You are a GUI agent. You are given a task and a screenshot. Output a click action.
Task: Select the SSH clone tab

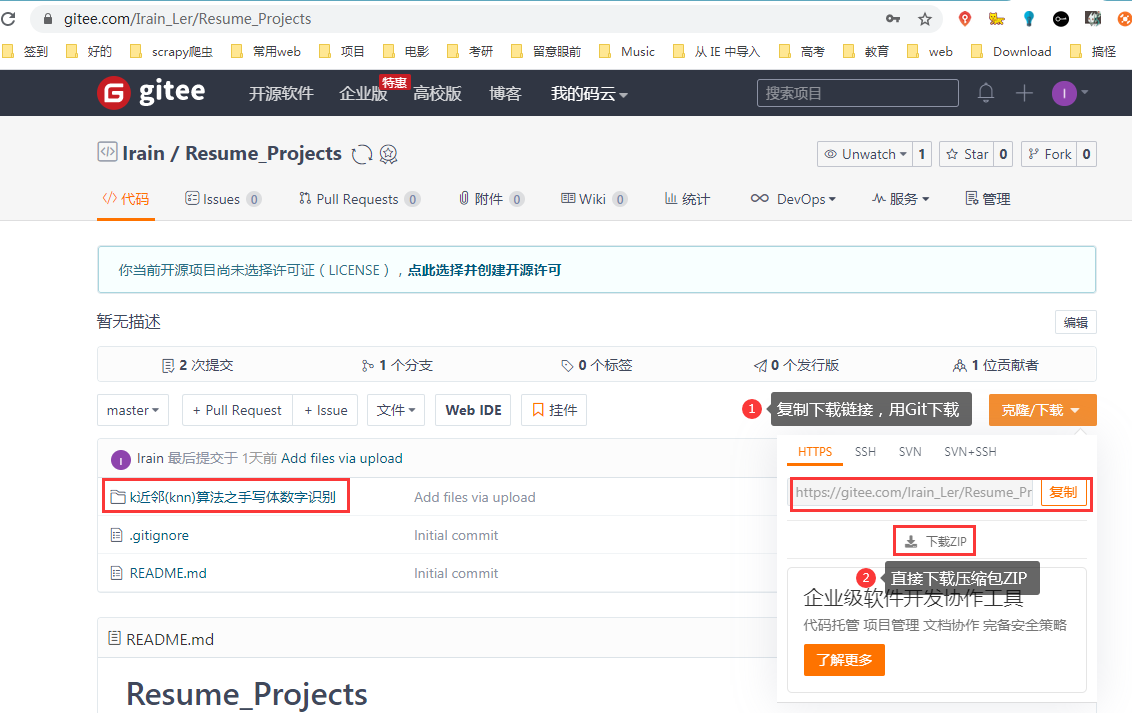click(865, 452)
